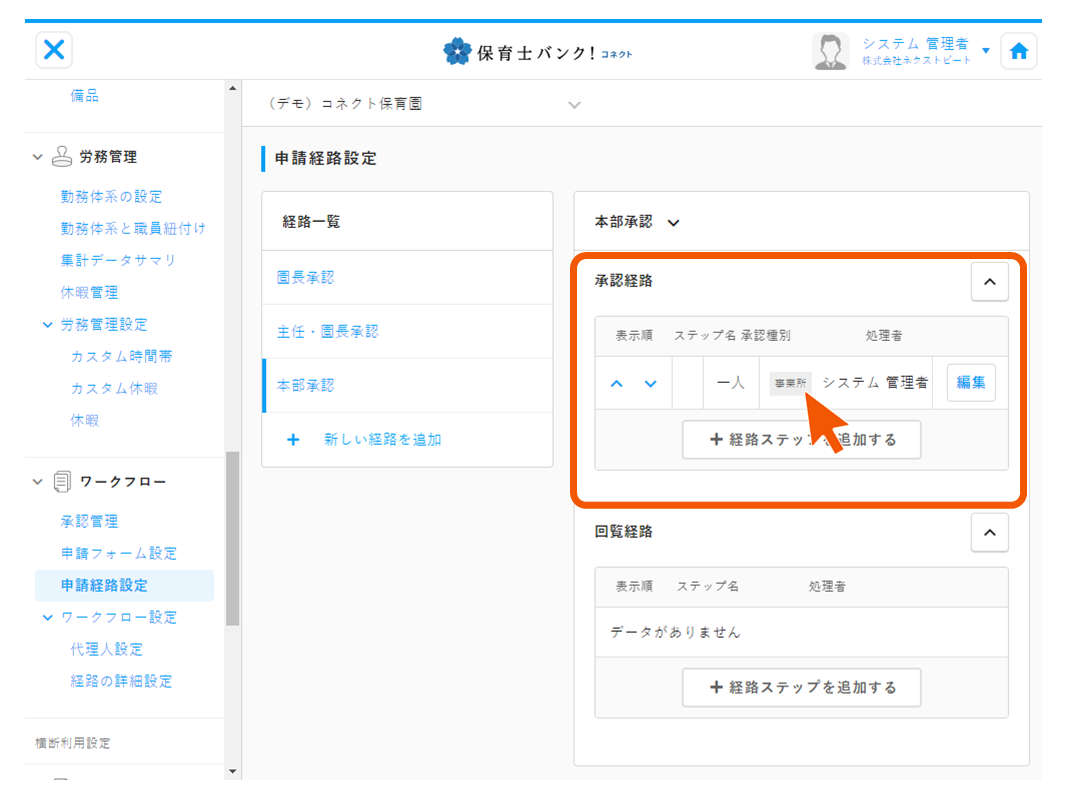Click 経路ステップを追加する under 回覧経路
This screenshot has width=1067, height=800.
tap(801, 688)
